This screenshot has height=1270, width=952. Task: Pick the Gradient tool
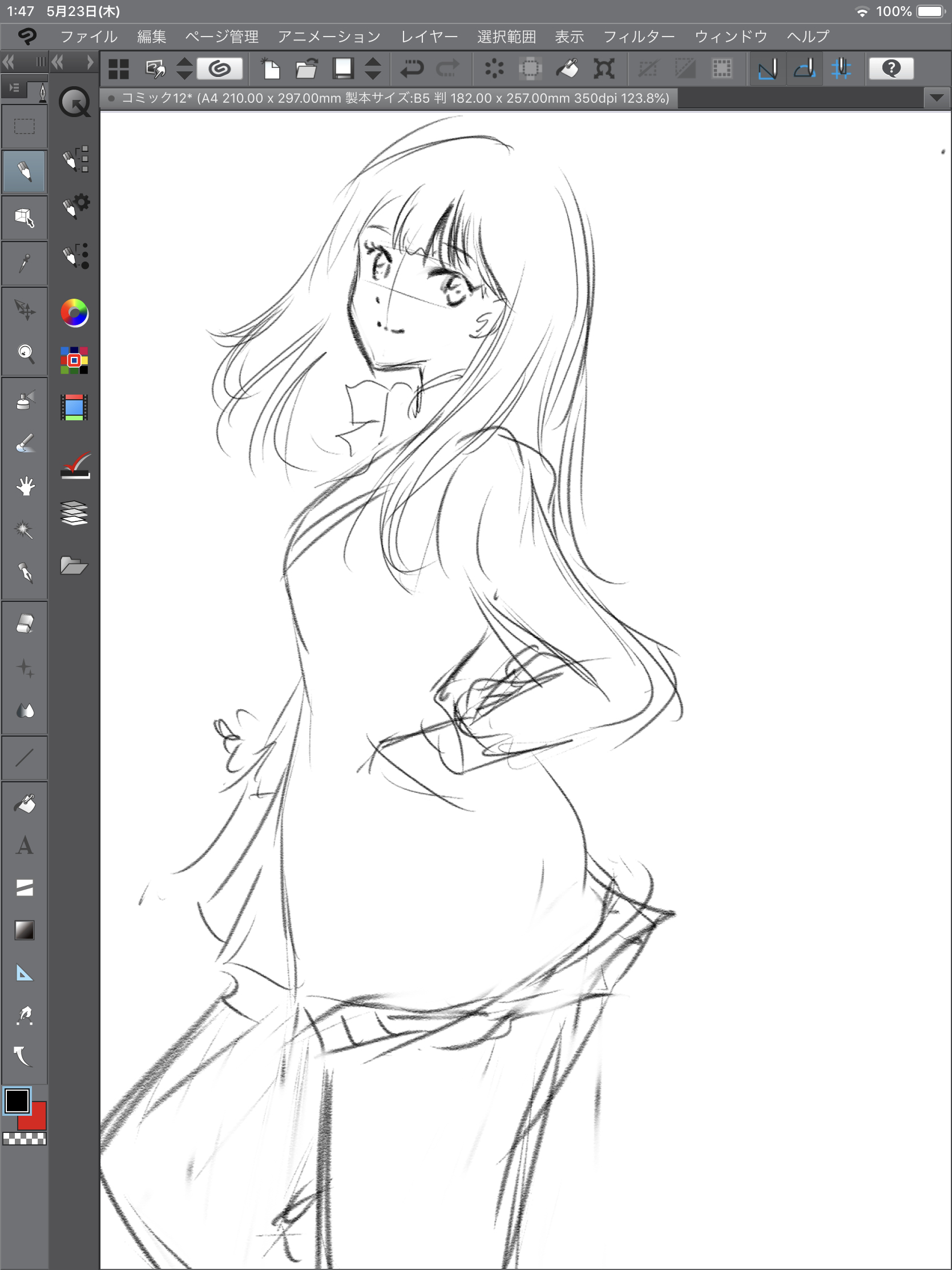tap(24, 930)
